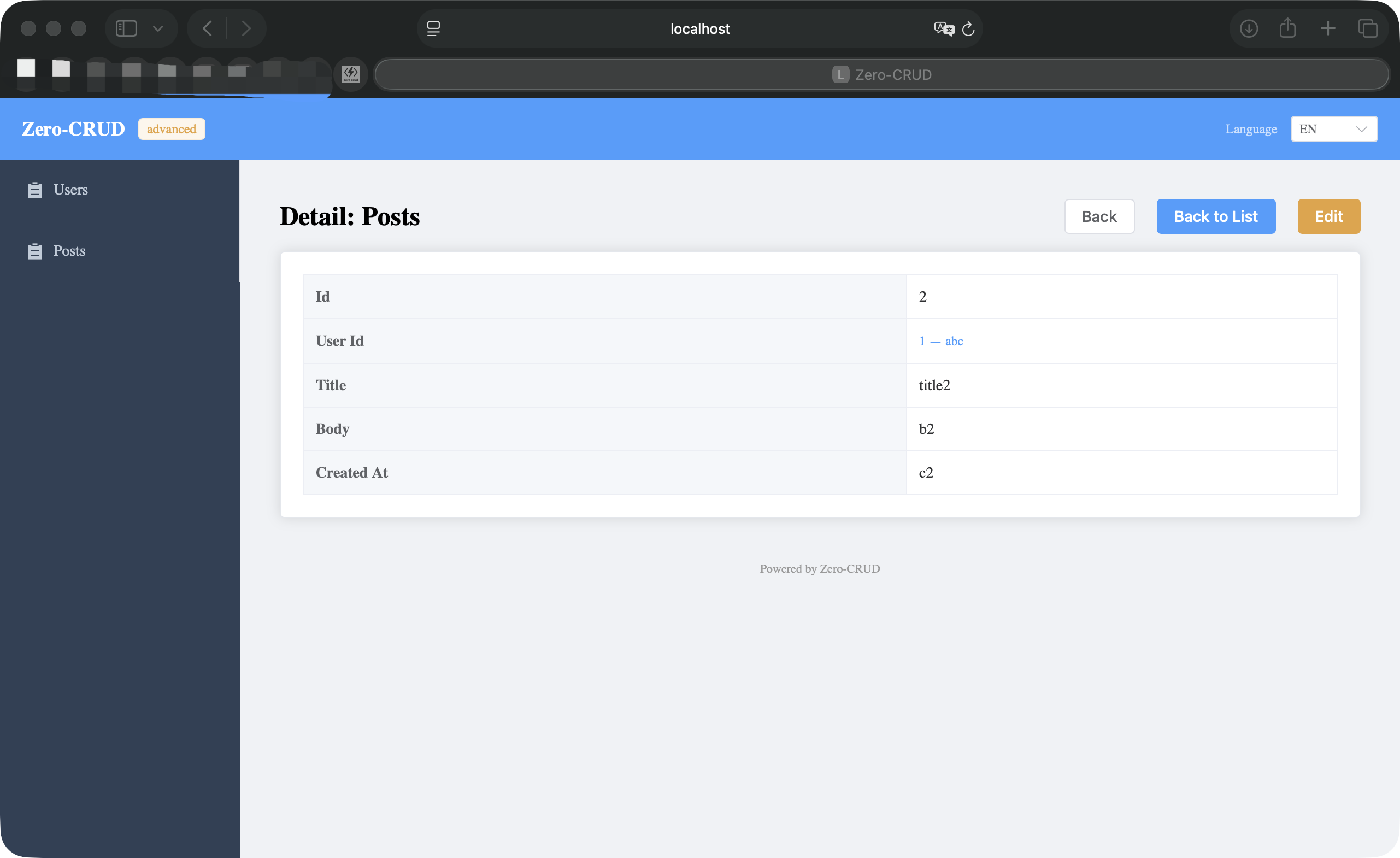Toggle Safari sidebar panel icon
This screenshot has width=1400, height=858.
tap(126, 28)
